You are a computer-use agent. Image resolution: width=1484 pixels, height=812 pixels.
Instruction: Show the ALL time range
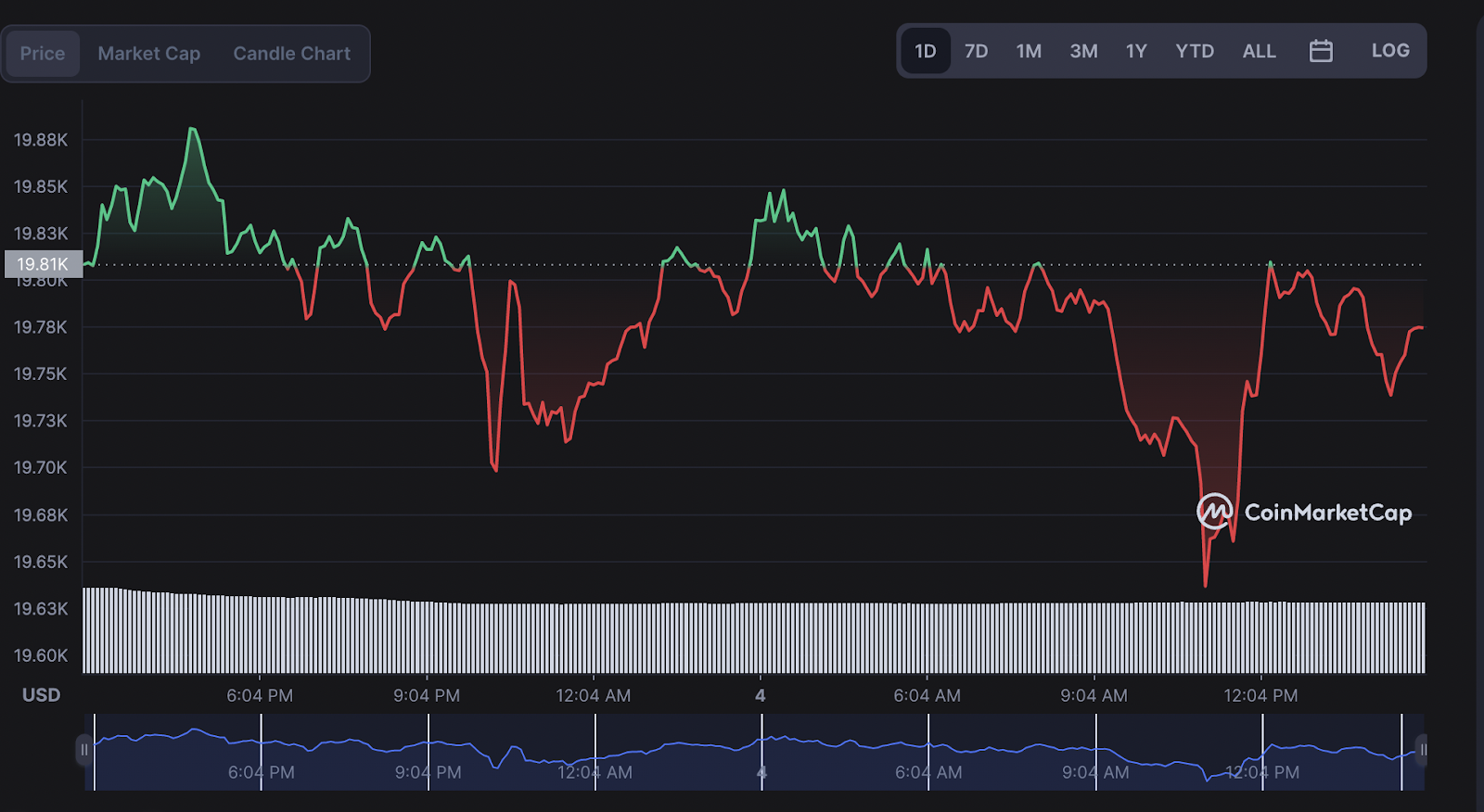coord(1259,51)
